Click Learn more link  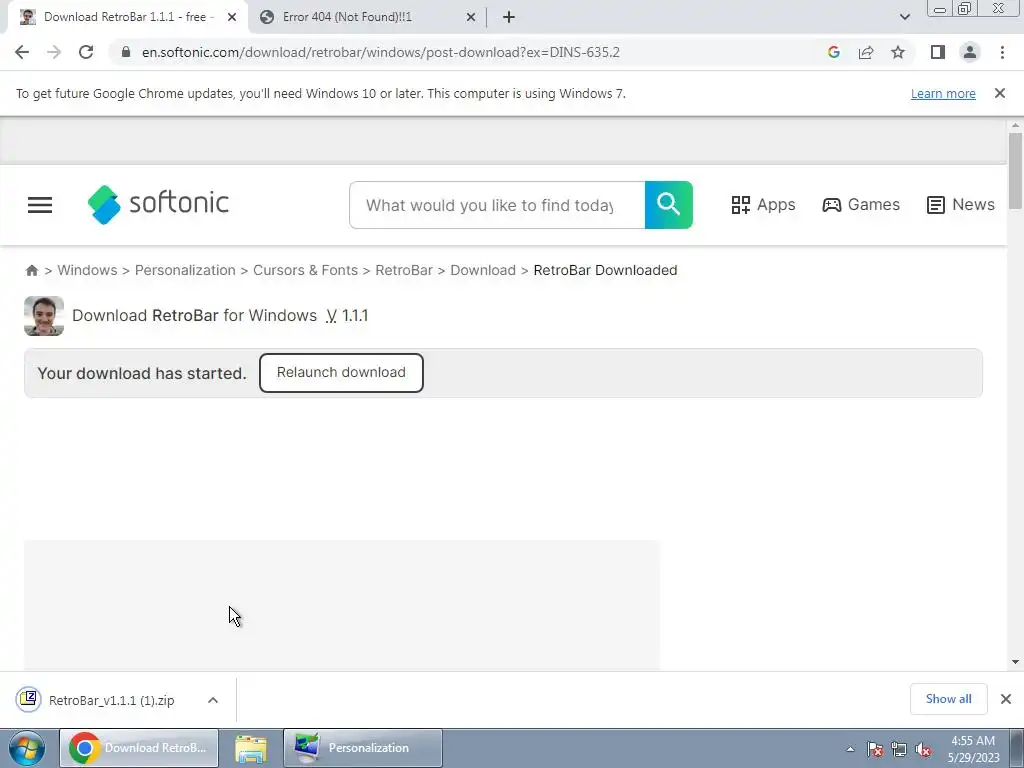tap(943, 94)
